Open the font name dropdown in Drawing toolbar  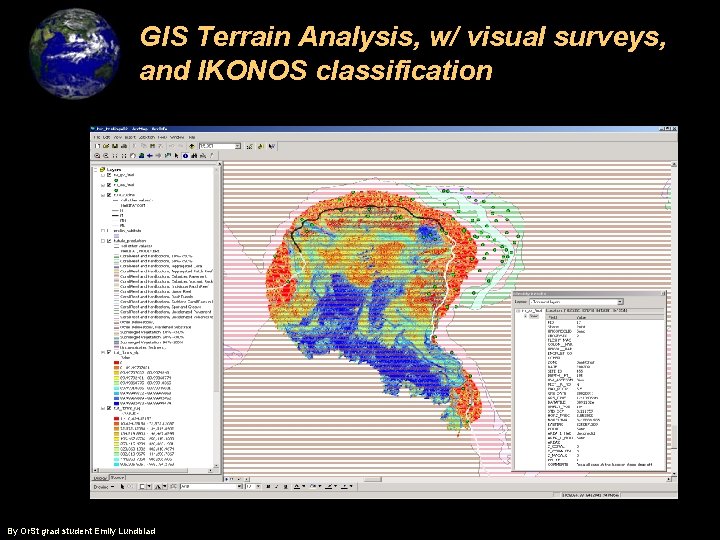tap(239, 486)
